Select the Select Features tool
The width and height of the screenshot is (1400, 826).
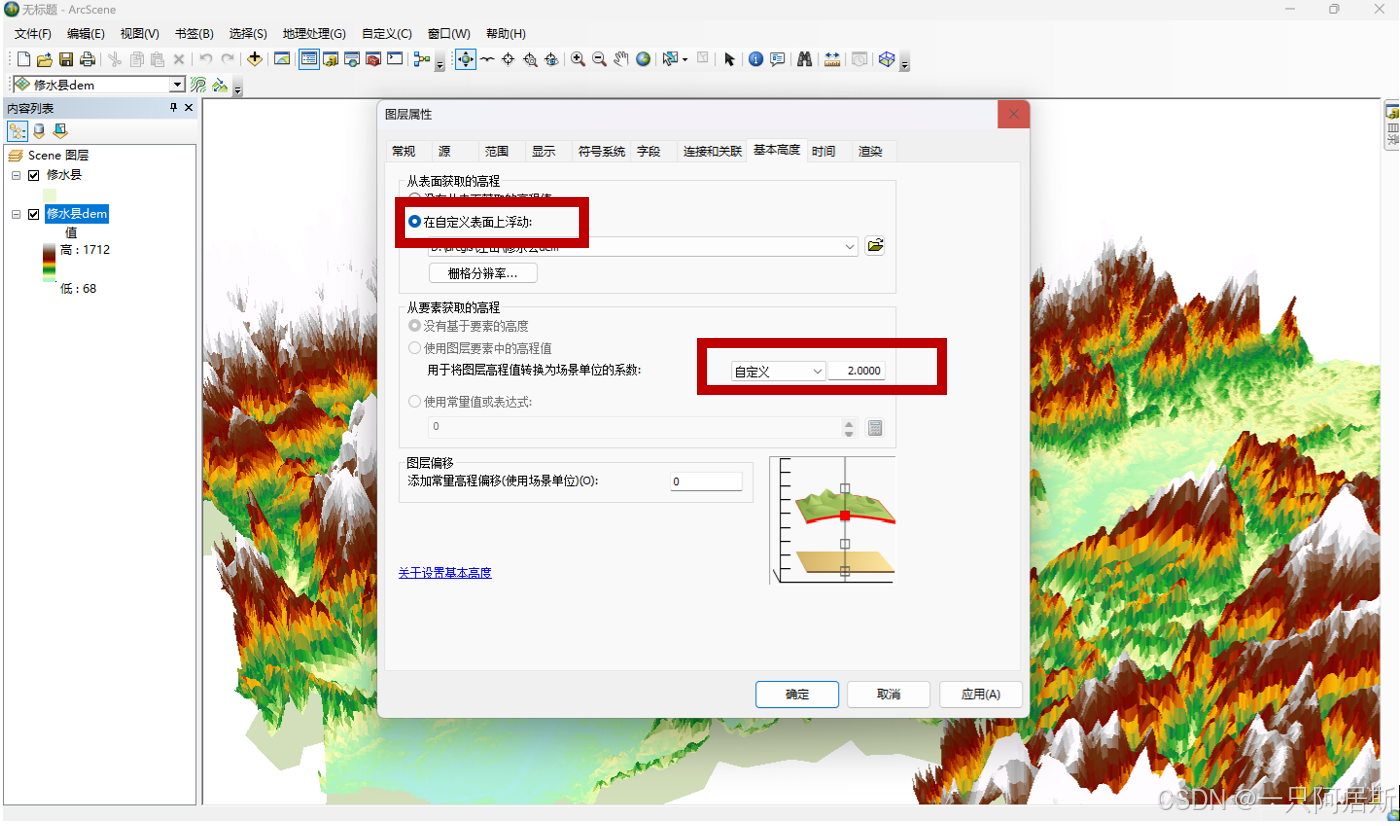click(670, 59)
